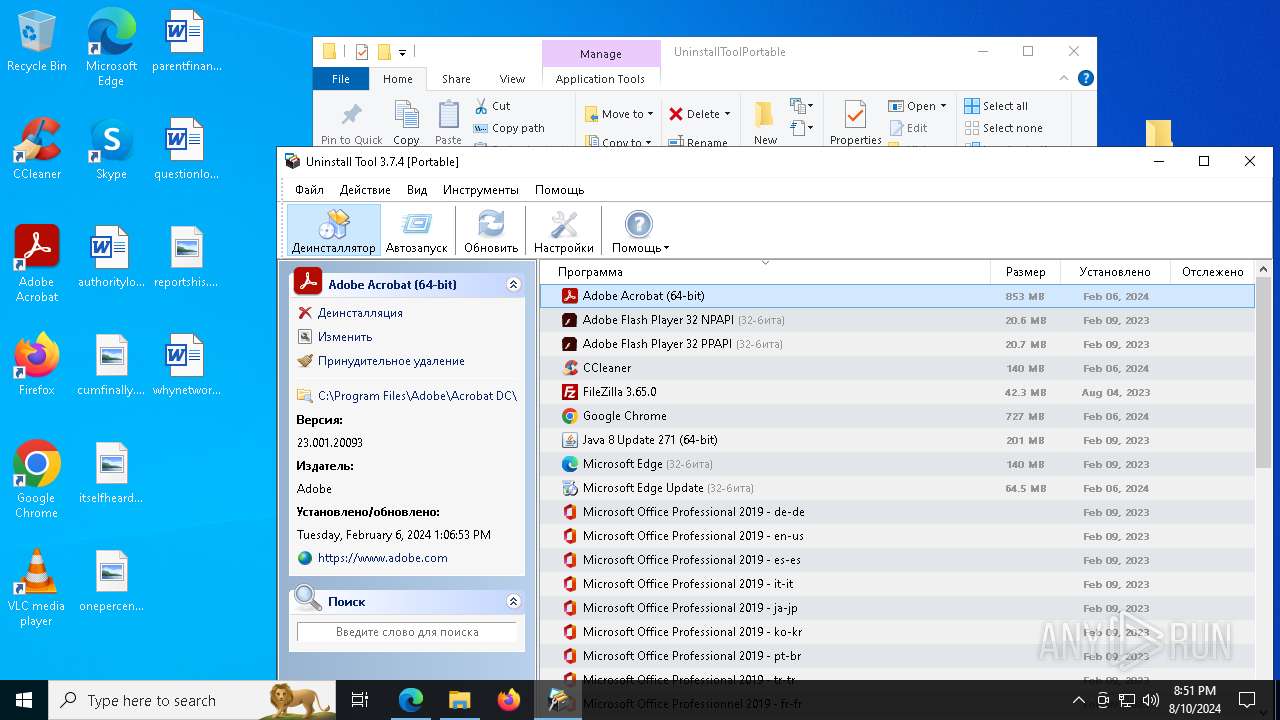Screen dimensions: 1280x720
Task: Select the Adobe Flash Player 32 PPAPI icon
Action: click(570, 344)
